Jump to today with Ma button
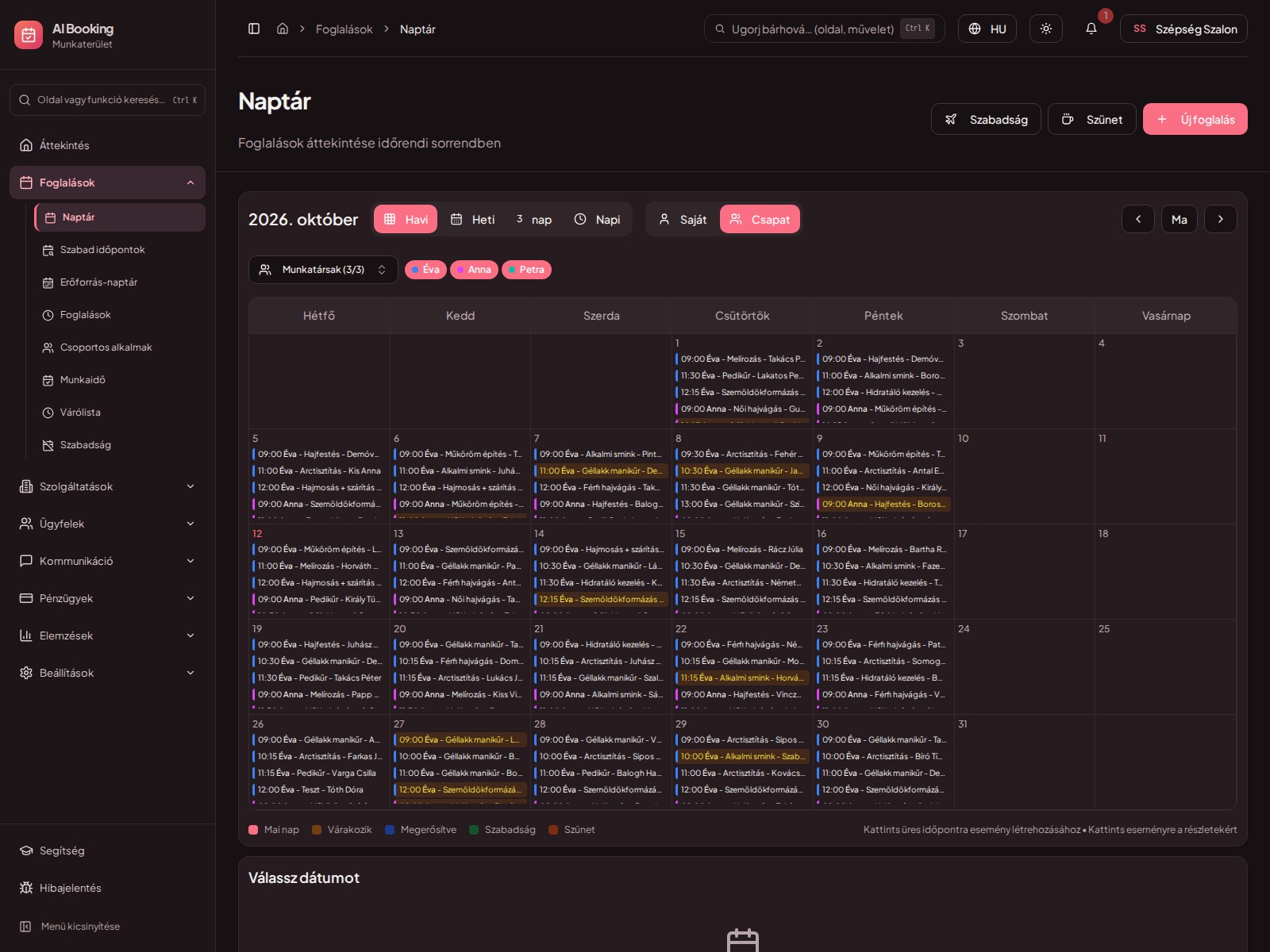1270x952 pixels. pyautogui.click(x=1180, y=219)
